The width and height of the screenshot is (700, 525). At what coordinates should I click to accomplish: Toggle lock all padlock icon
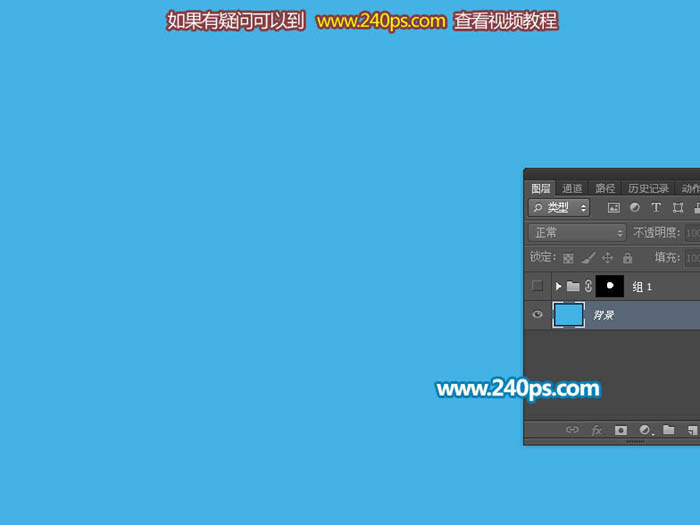(628, 258)
